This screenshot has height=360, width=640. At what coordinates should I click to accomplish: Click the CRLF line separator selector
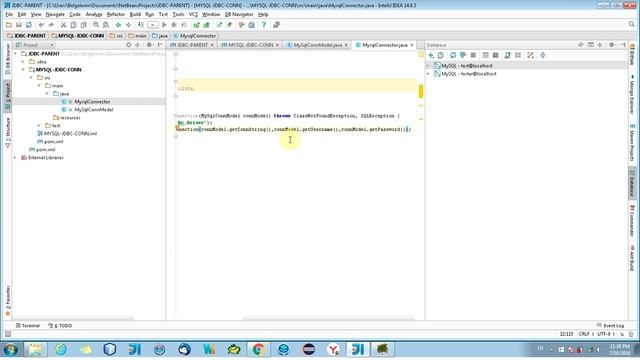[586, 334]
